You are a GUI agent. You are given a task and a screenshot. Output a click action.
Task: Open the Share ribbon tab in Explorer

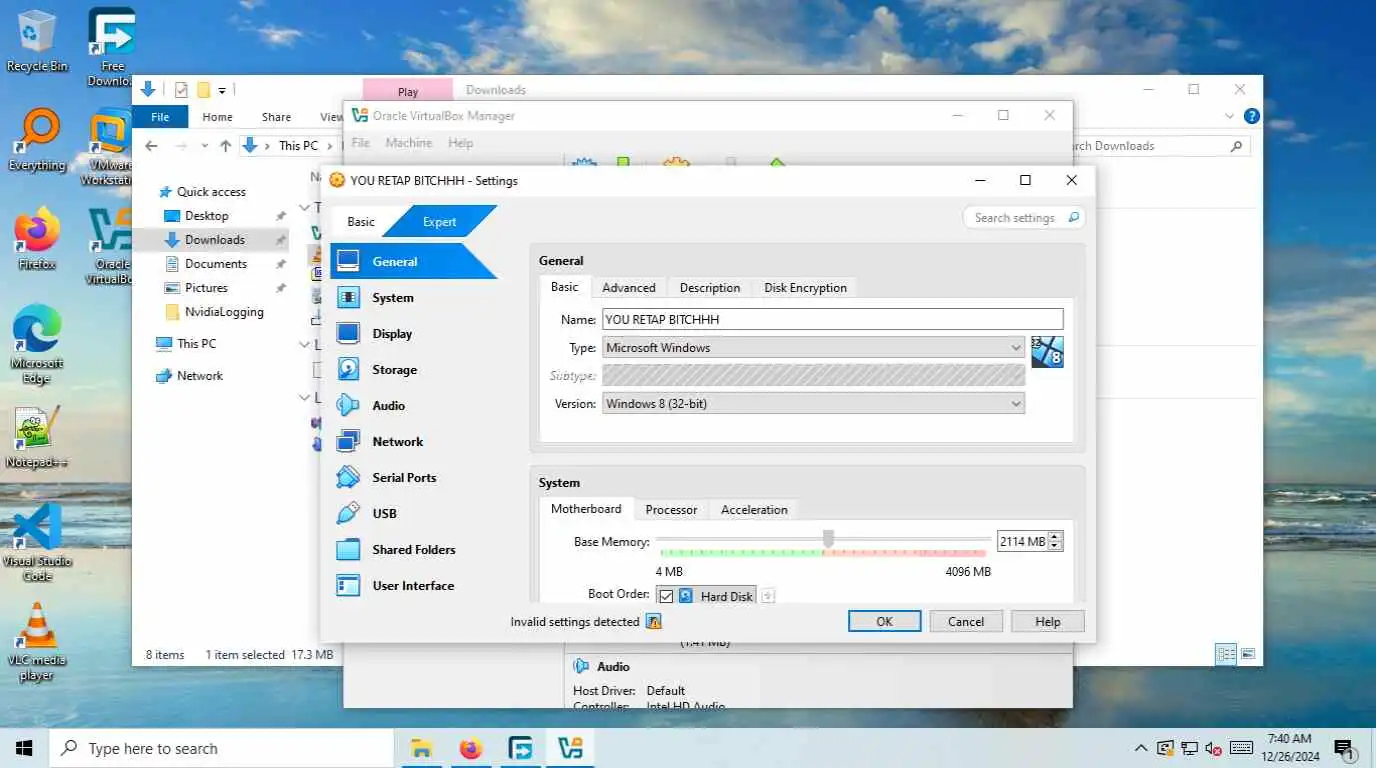tap(276, 117)
